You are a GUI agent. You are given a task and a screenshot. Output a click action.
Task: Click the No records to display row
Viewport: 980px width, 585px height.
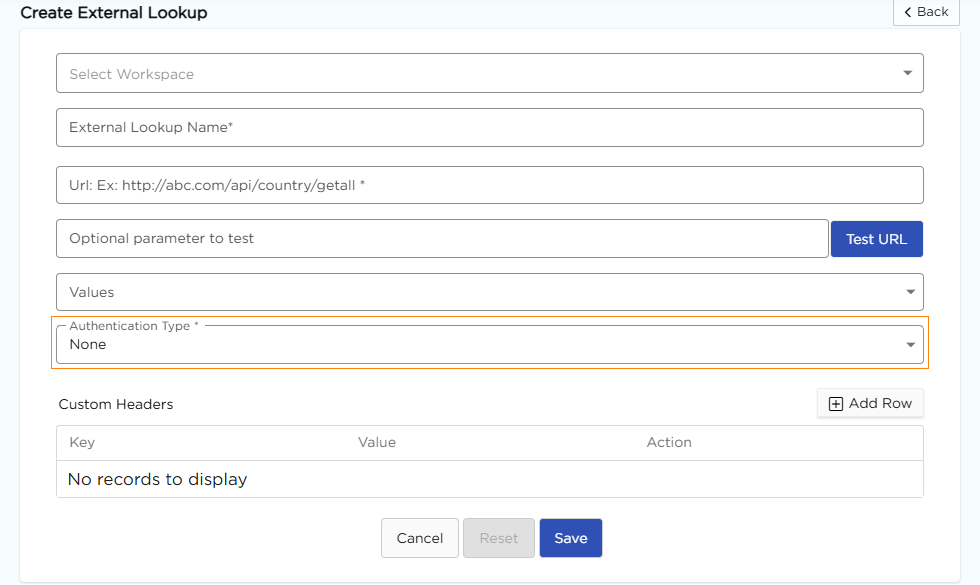[157, 479]
